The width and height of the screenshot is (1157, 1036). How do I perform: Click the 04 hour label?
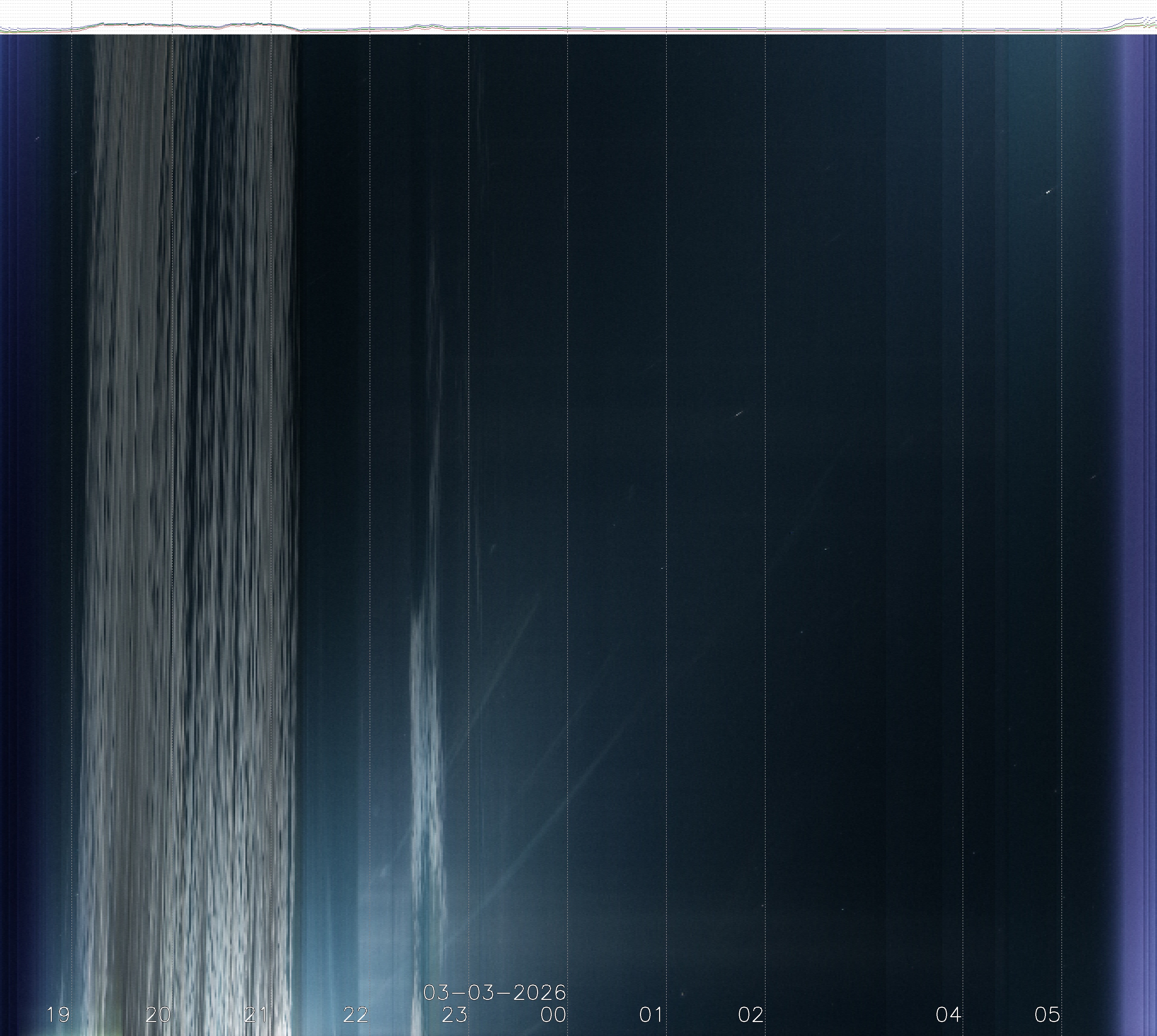click(x=948, y=1015)
